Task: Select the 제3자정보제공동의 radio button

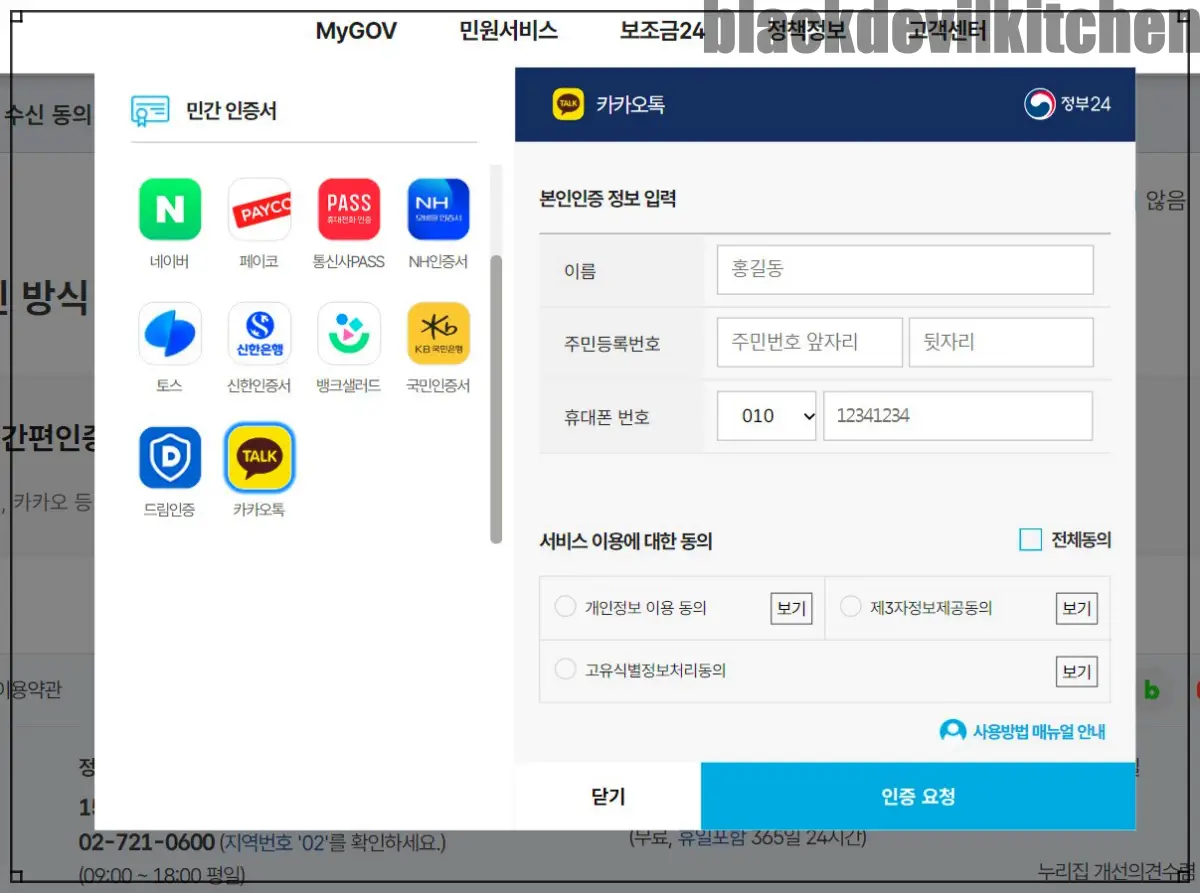Action: pyautogui.click(x=851, y=607)
